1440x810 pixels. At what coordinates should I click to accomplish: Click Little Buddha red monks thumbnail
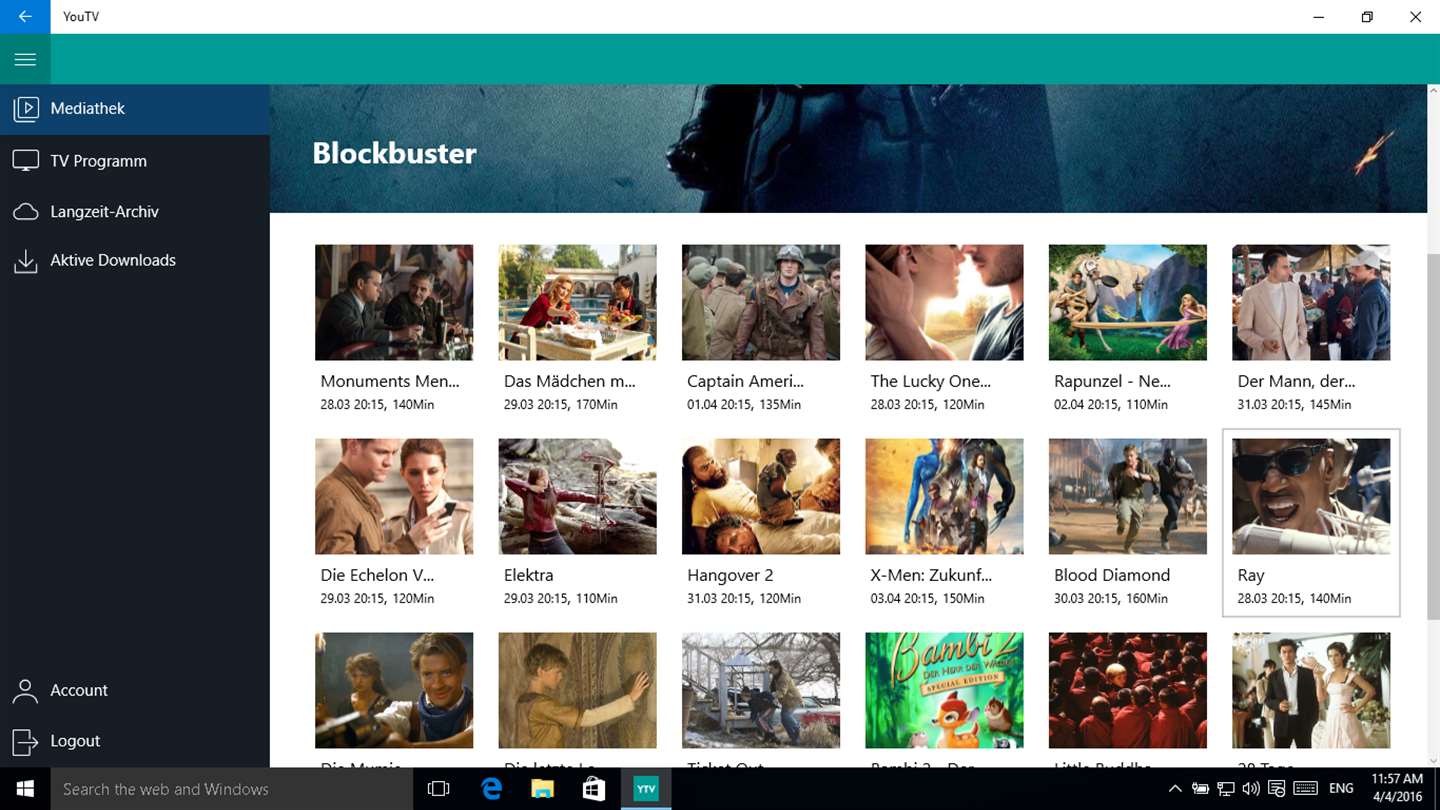pyautogui.click(x=1128, y=690)
